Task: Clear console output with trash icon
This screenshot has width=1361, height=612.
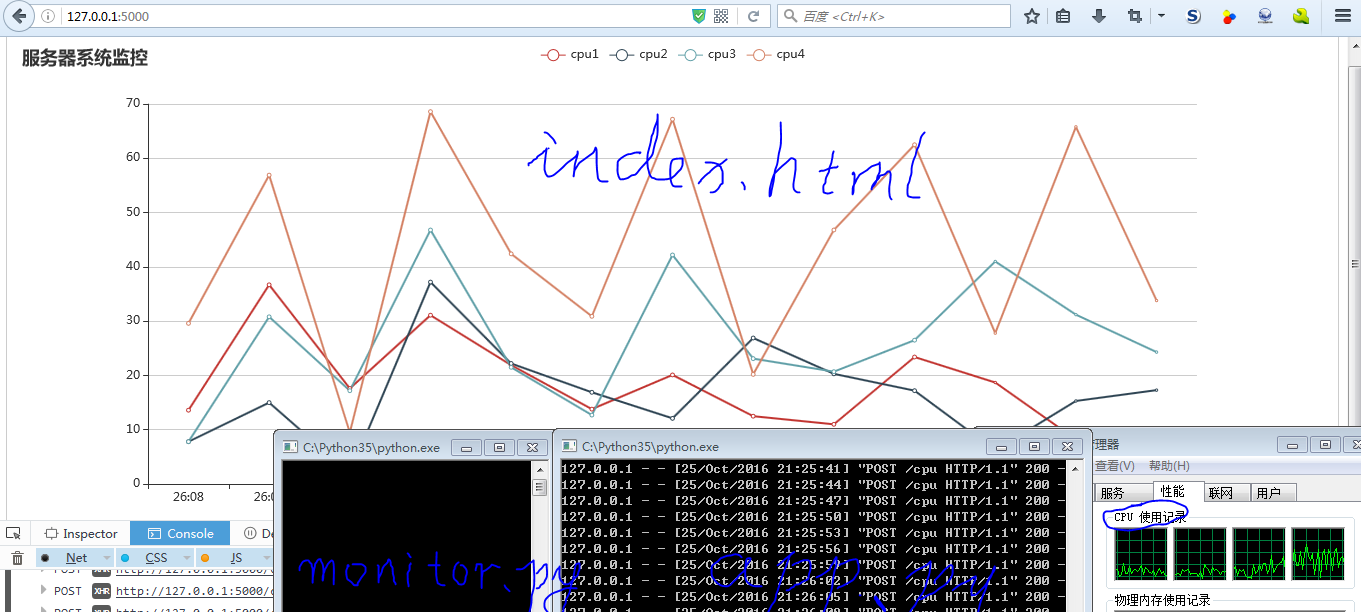Action: pos(16,558)
